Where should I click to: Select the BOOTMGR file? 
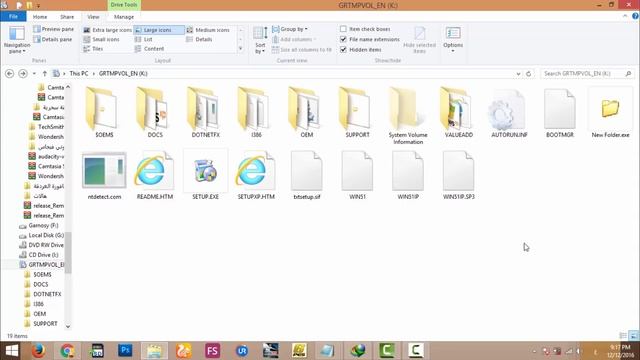pos(560,113)
